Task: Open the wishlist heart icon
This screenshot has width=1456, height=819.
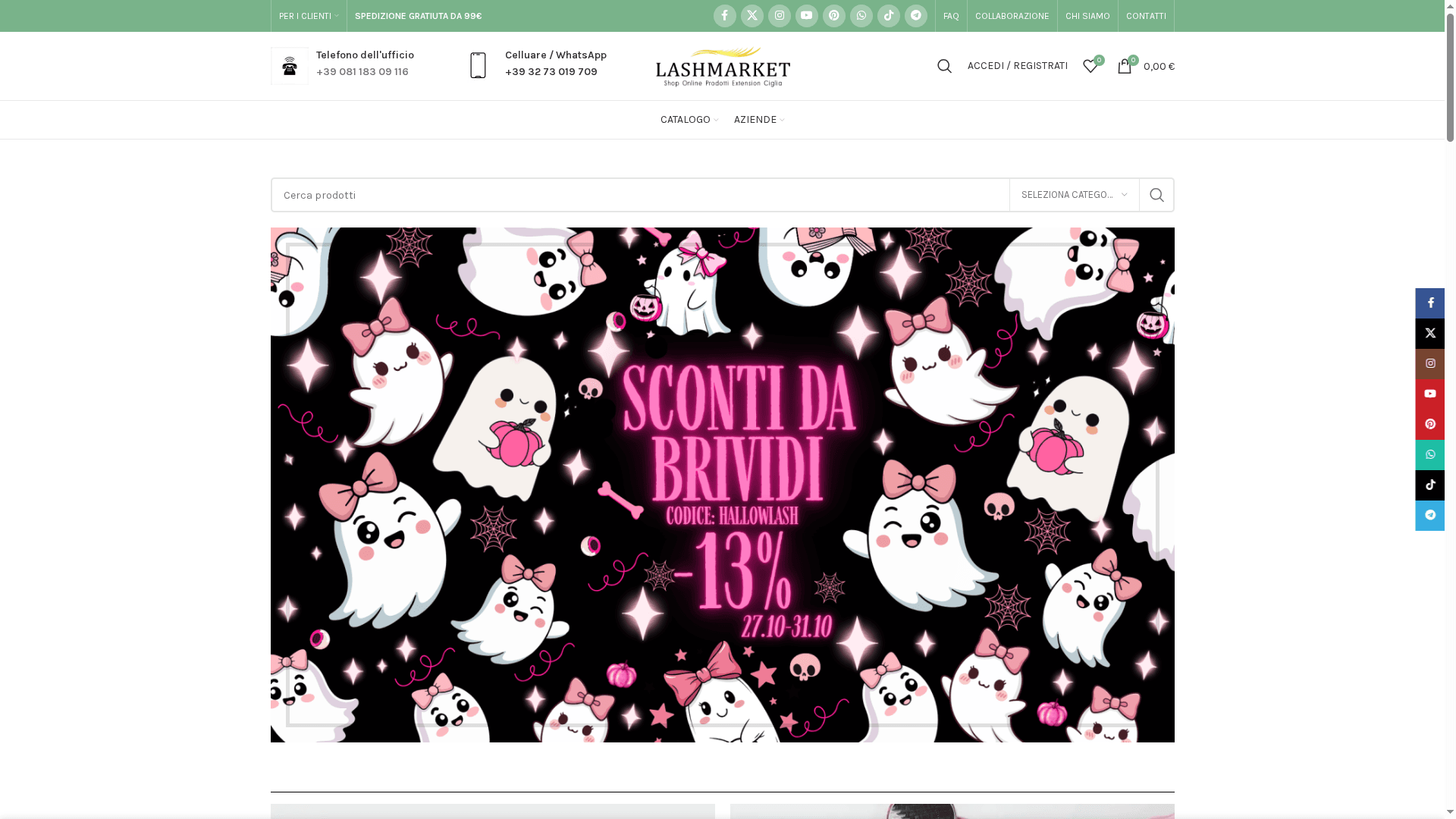Action: (x=1090, y=67)
